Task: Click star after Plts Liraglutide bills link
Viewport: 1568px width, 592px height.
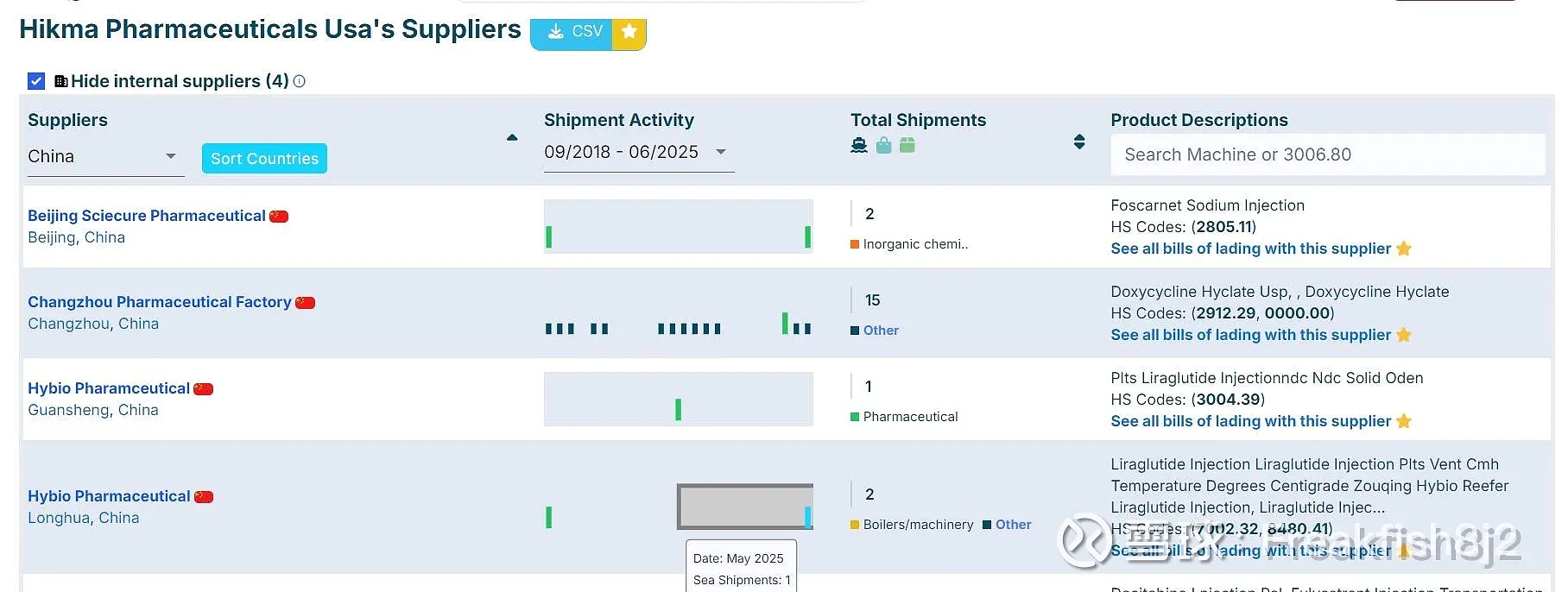Action: tap(1404, 421)
